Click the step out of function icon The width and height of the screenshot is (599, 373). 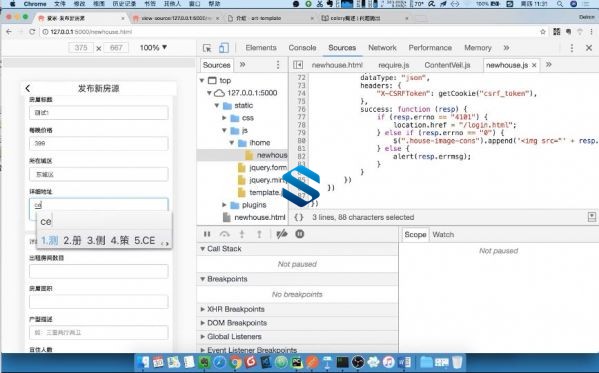click(259, 234)
